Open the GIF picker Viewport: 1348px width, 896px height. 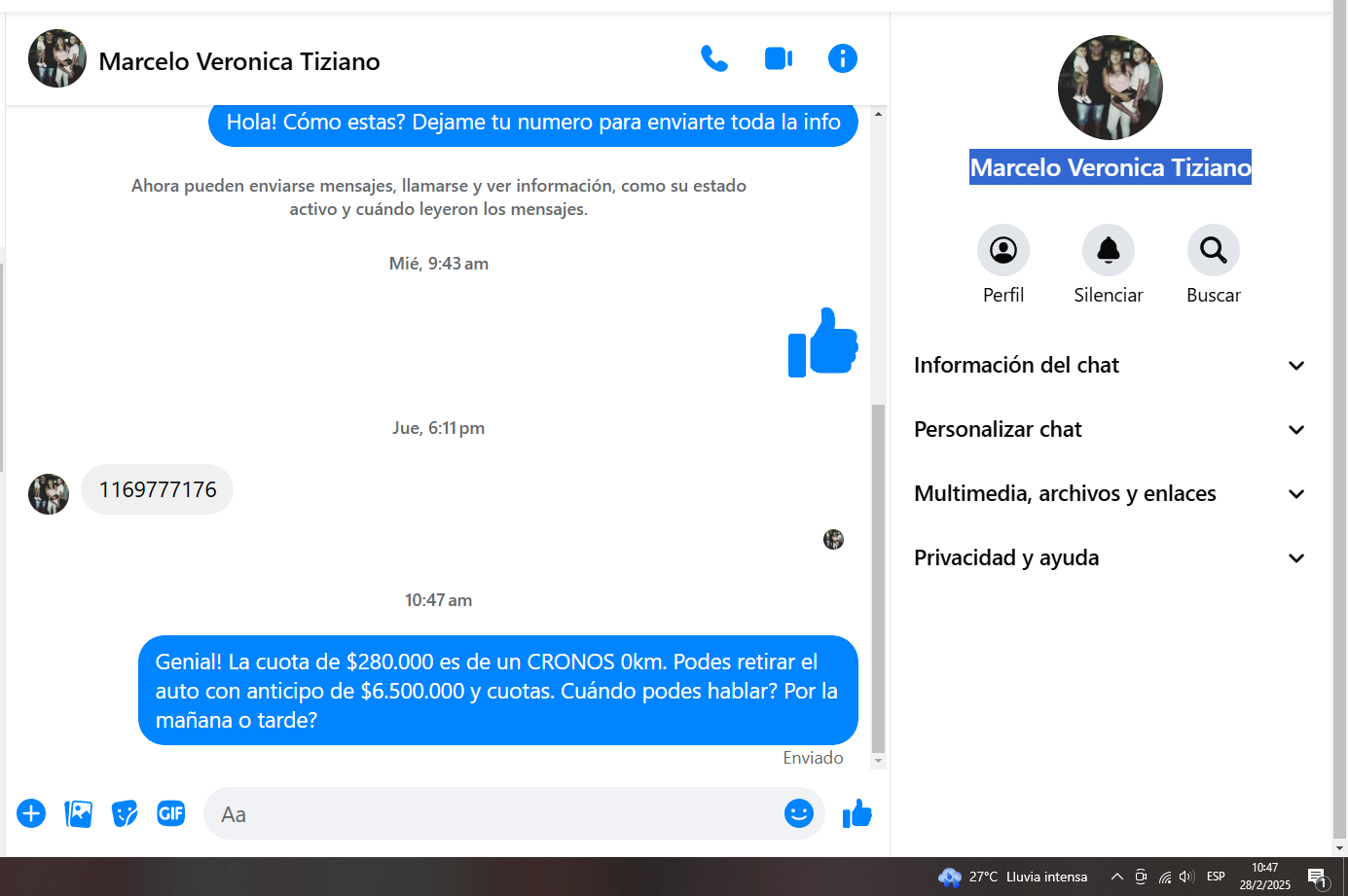coord(171,813)
